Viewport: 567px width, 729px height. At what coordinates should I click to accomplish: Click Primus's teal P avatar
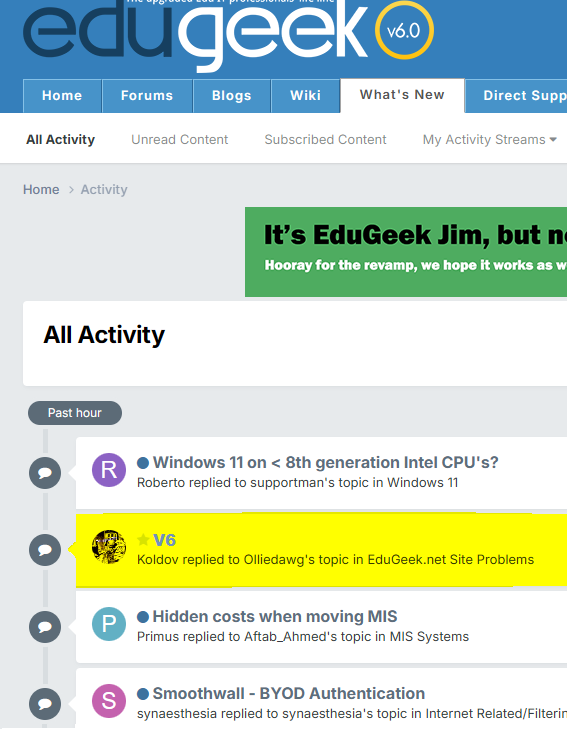click(x=109, y=624)
